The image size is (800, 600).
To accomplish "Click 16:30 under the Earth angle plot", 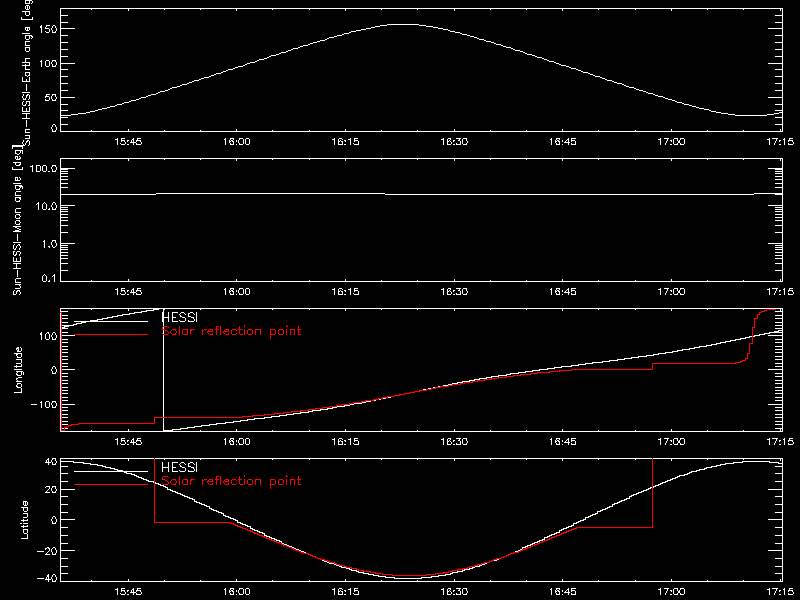I will [454, 141].
